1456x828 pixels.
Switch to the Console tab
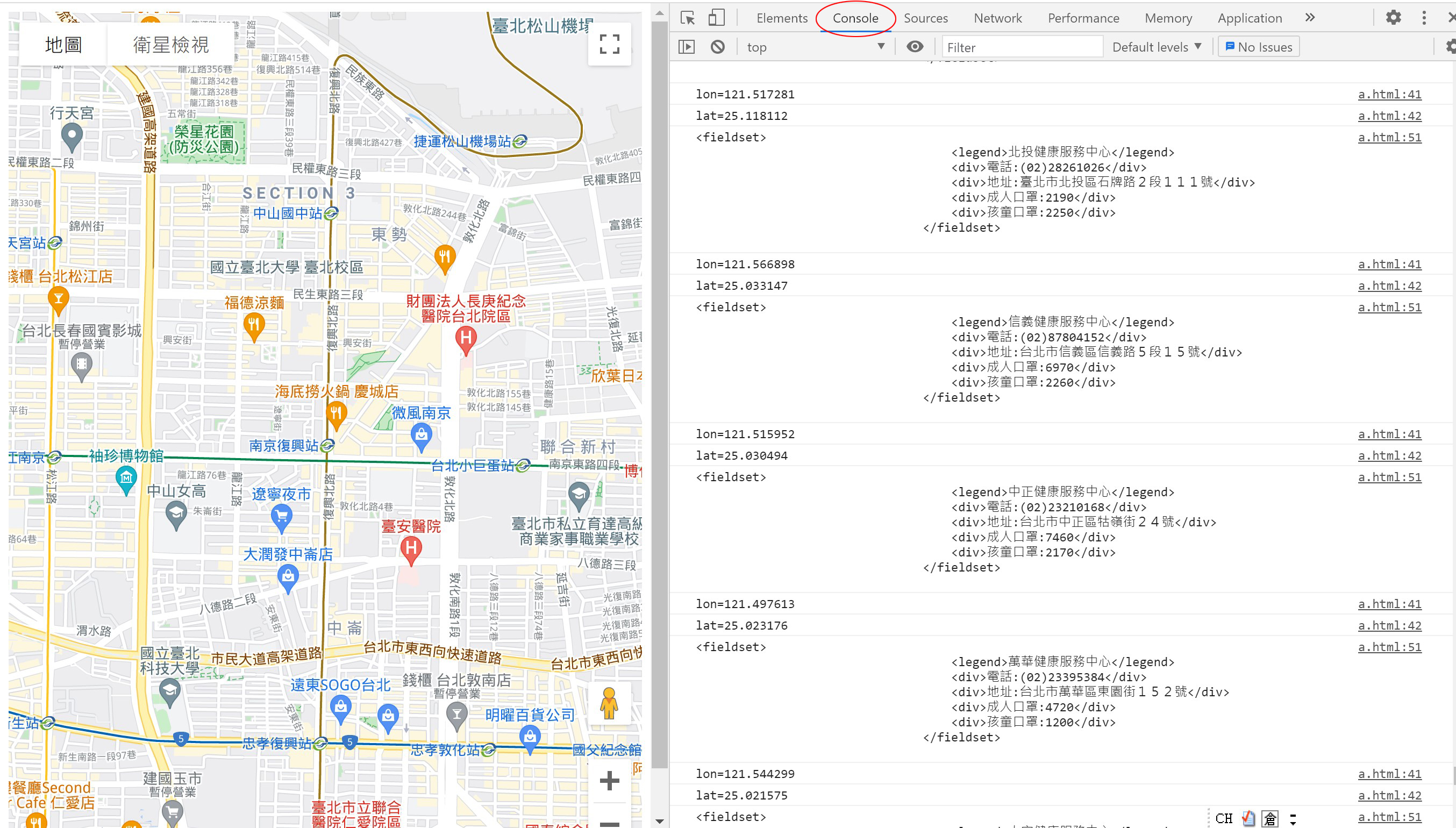[855, 18]
